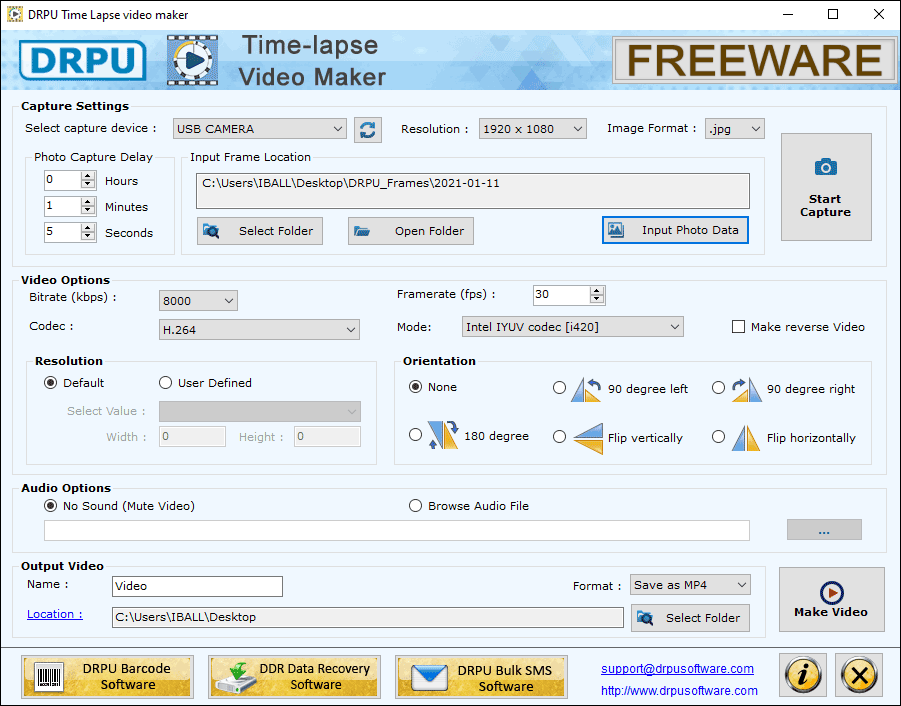Enable Make reverse Video checkbox
901x706 pixels.
point(738,327)
